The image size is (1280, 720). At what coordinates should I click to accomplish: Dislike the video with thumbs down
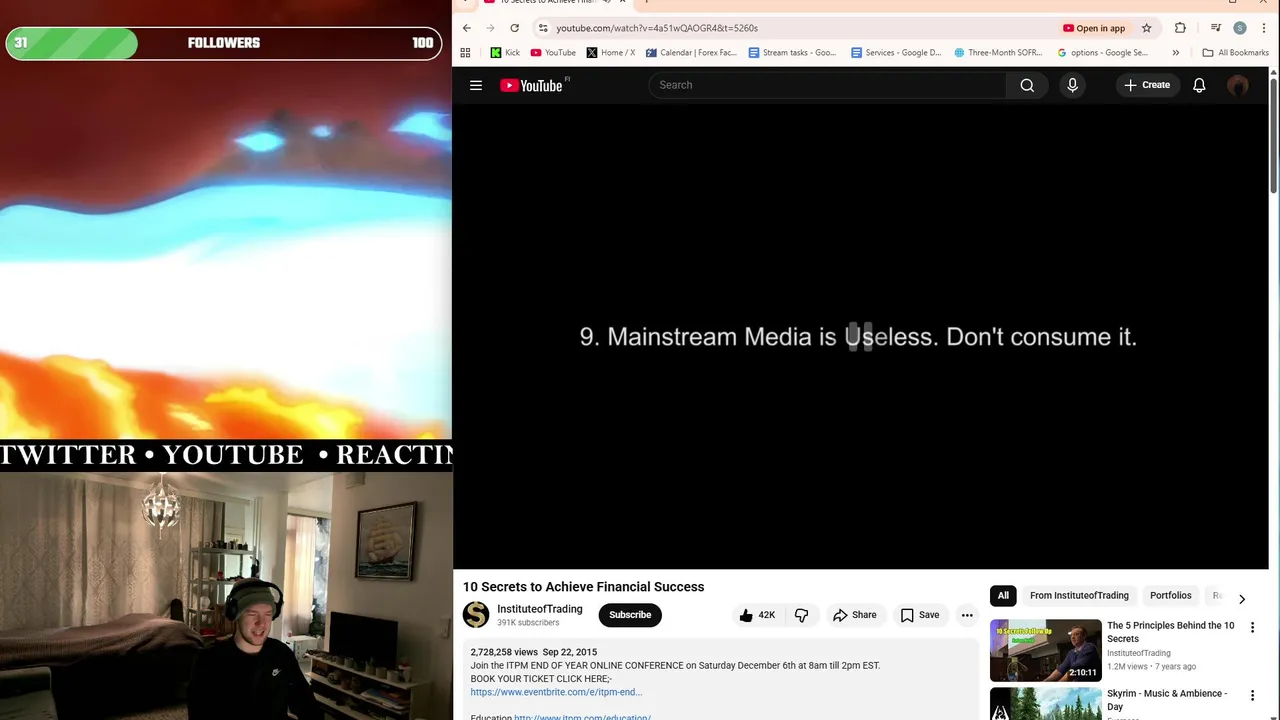click(x=801, y=615)
